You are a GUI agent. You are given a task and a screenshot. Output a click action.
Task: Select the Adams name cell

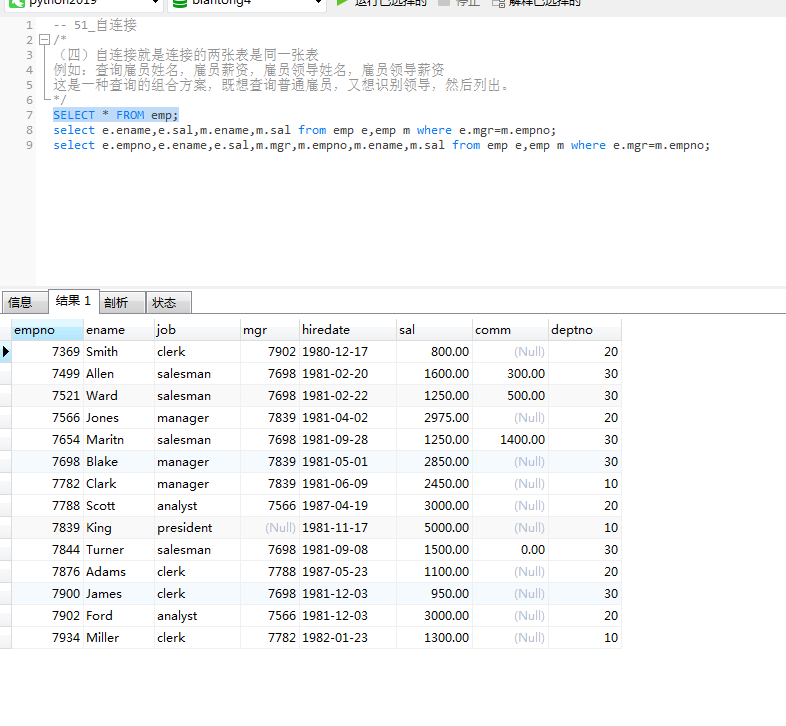point(119,572)
